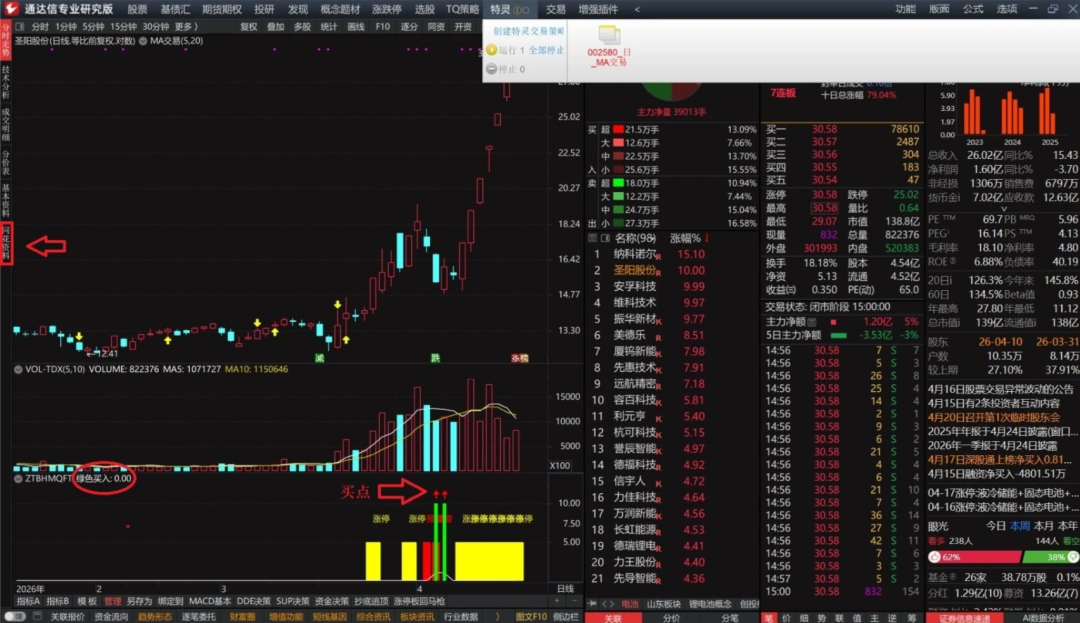Click the yellow 运行 status icon
The height and width of the screenshot is (623, 1080).
pos(490,50)
